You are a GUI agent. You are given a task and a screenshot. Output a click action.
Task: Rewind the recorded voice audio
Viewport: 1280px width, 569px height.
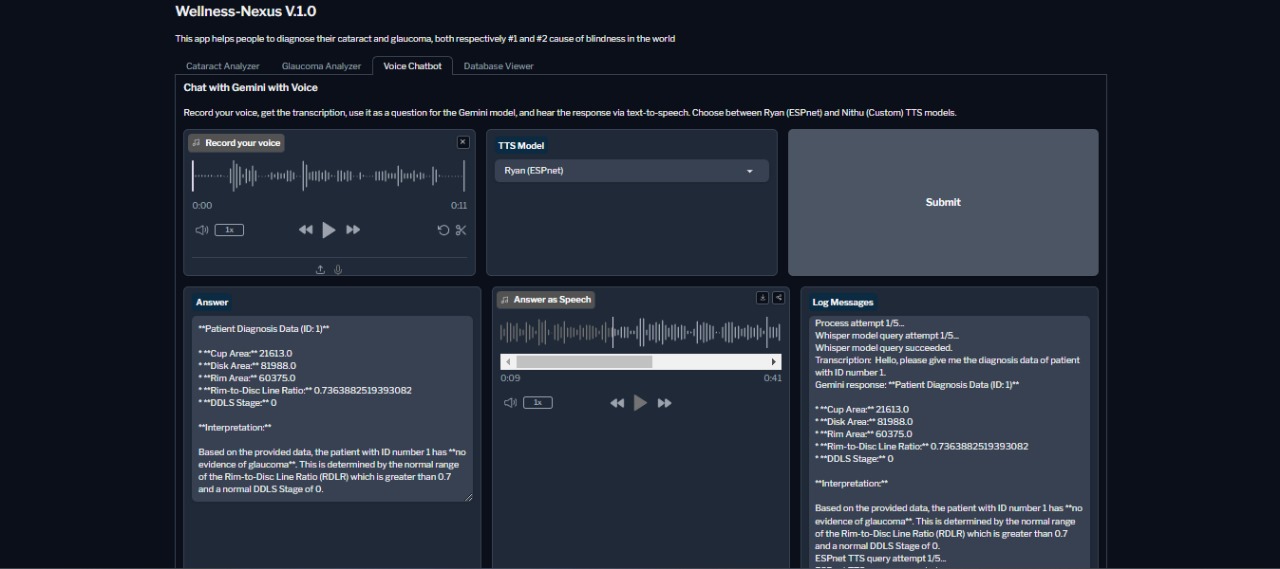(306, 230)
